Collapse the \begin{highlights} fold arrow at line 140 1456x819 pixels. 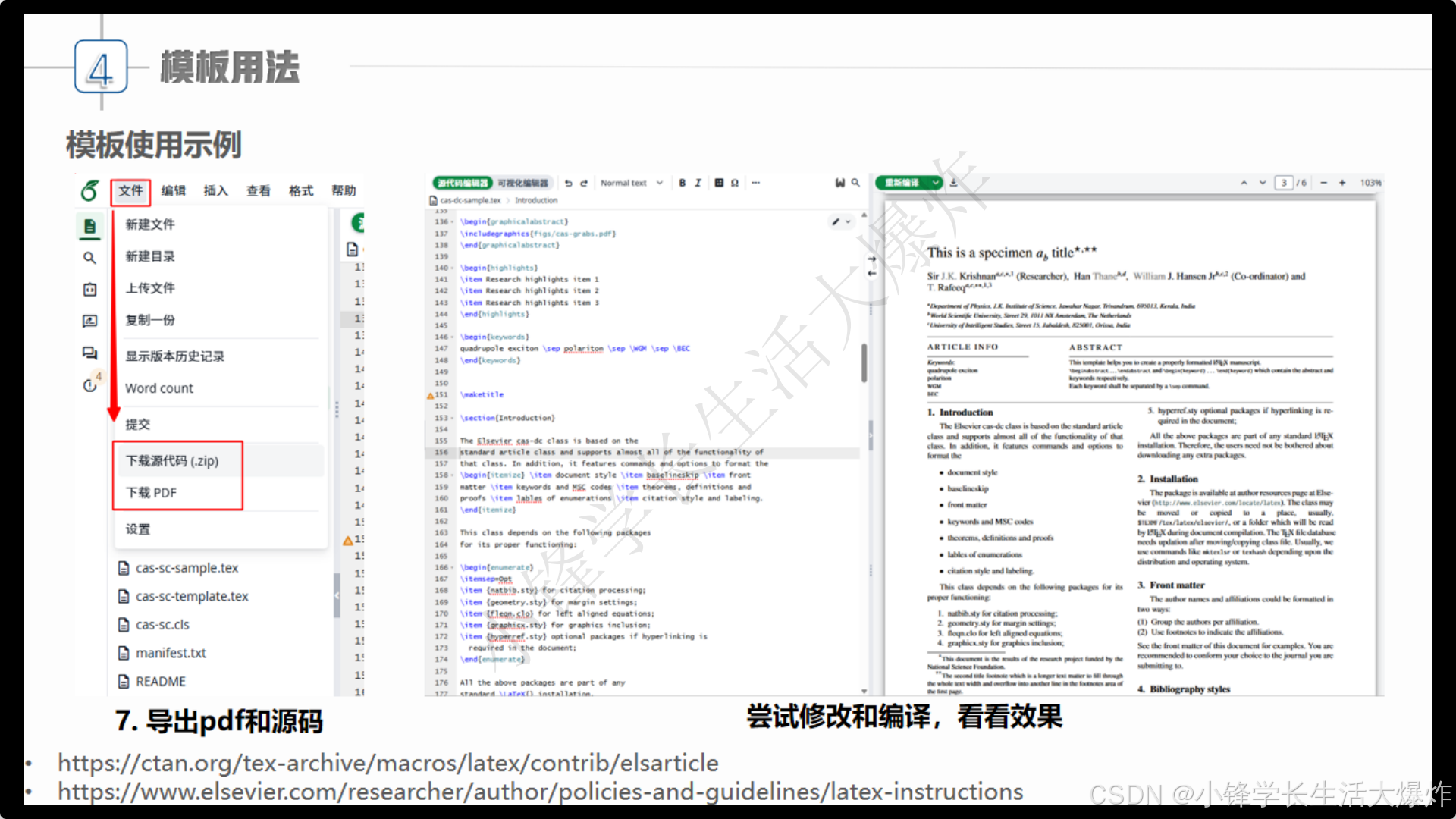coord(453,268)
